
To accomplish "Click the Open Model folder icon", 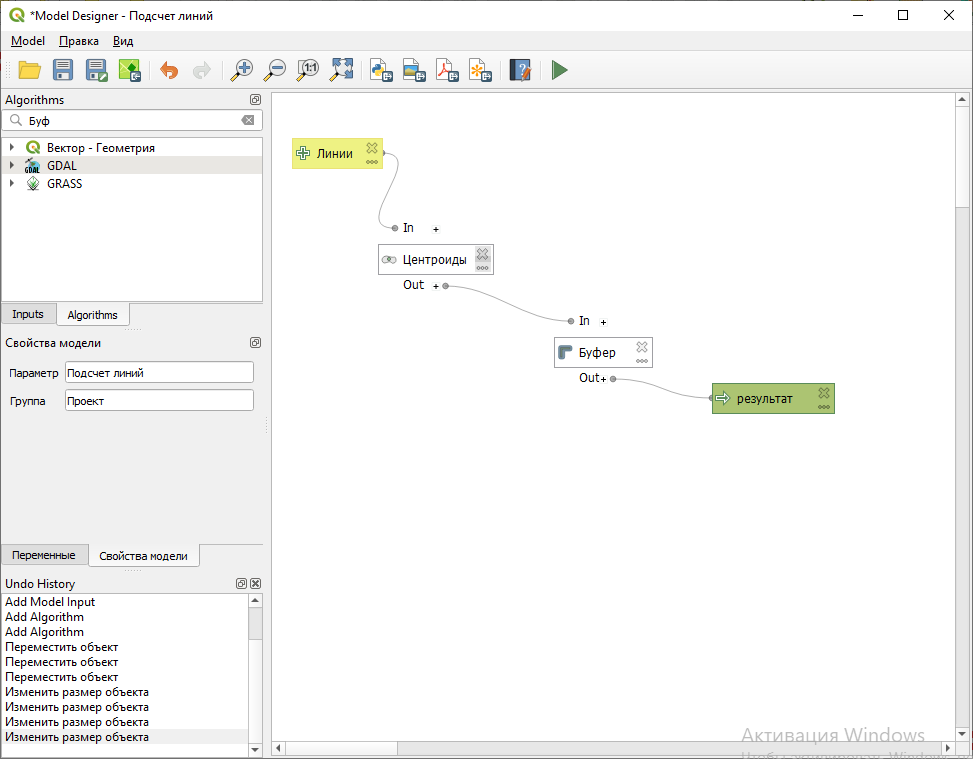I will pyautogui.click(x=29, y=70).
